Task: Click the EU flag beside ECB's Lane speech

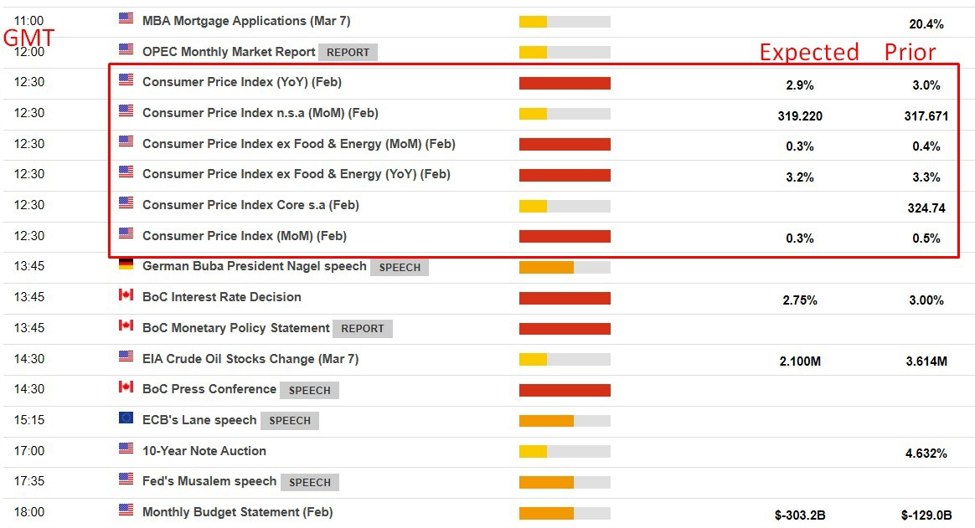Action: 126,417
